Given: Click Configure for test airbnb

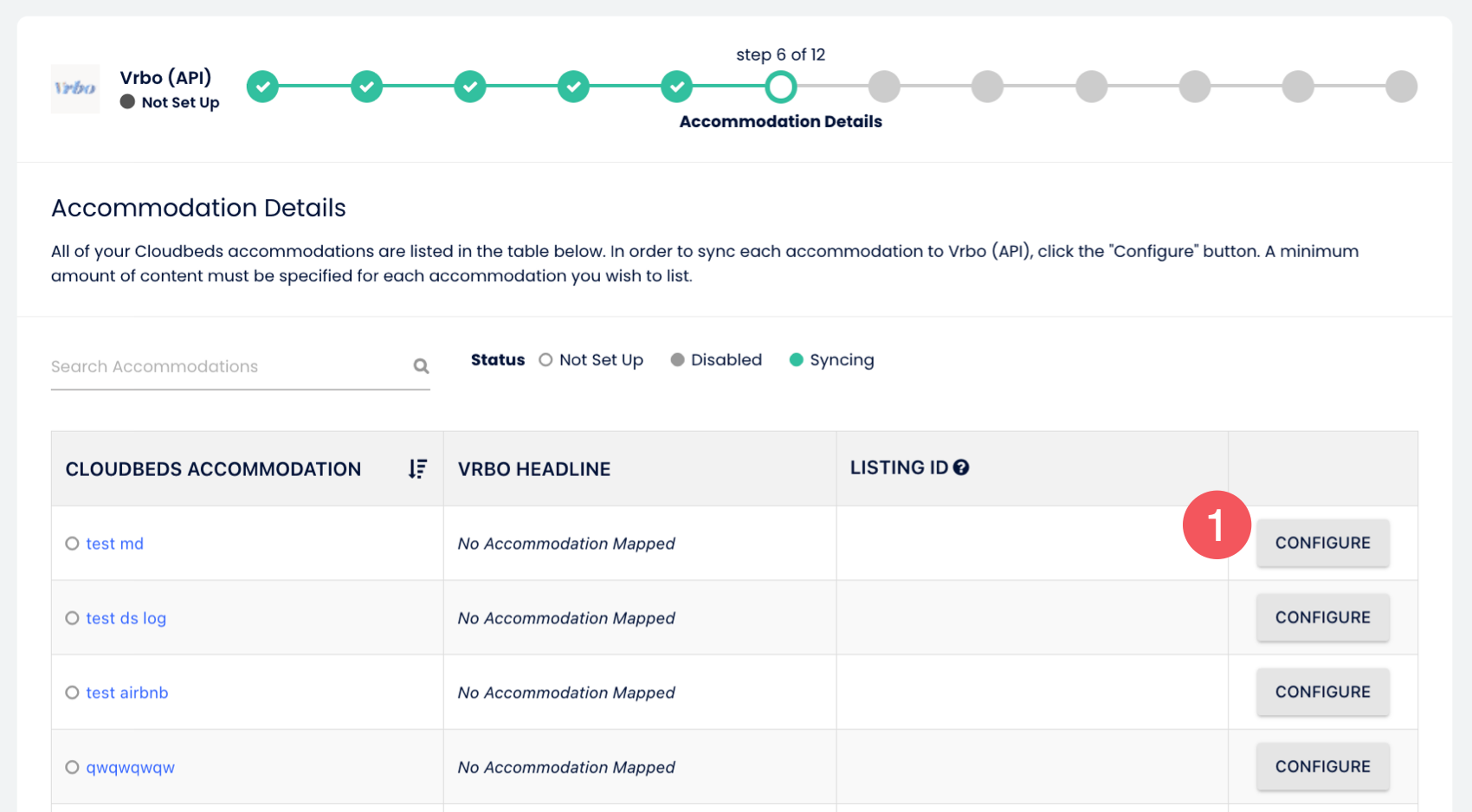Looking at the screenshot, I should tap(1322, 692).
